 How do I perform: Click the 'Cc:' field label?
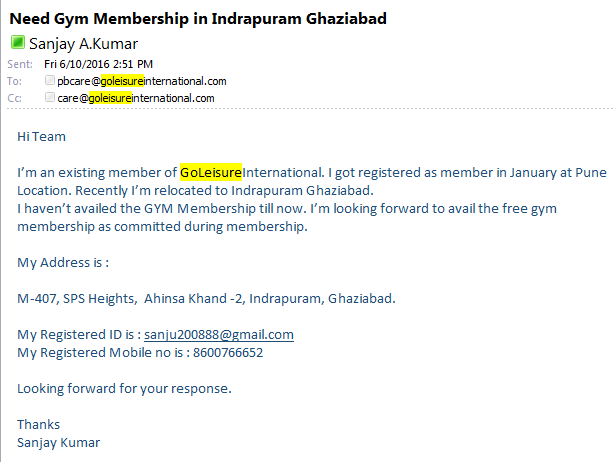[14, 98]
